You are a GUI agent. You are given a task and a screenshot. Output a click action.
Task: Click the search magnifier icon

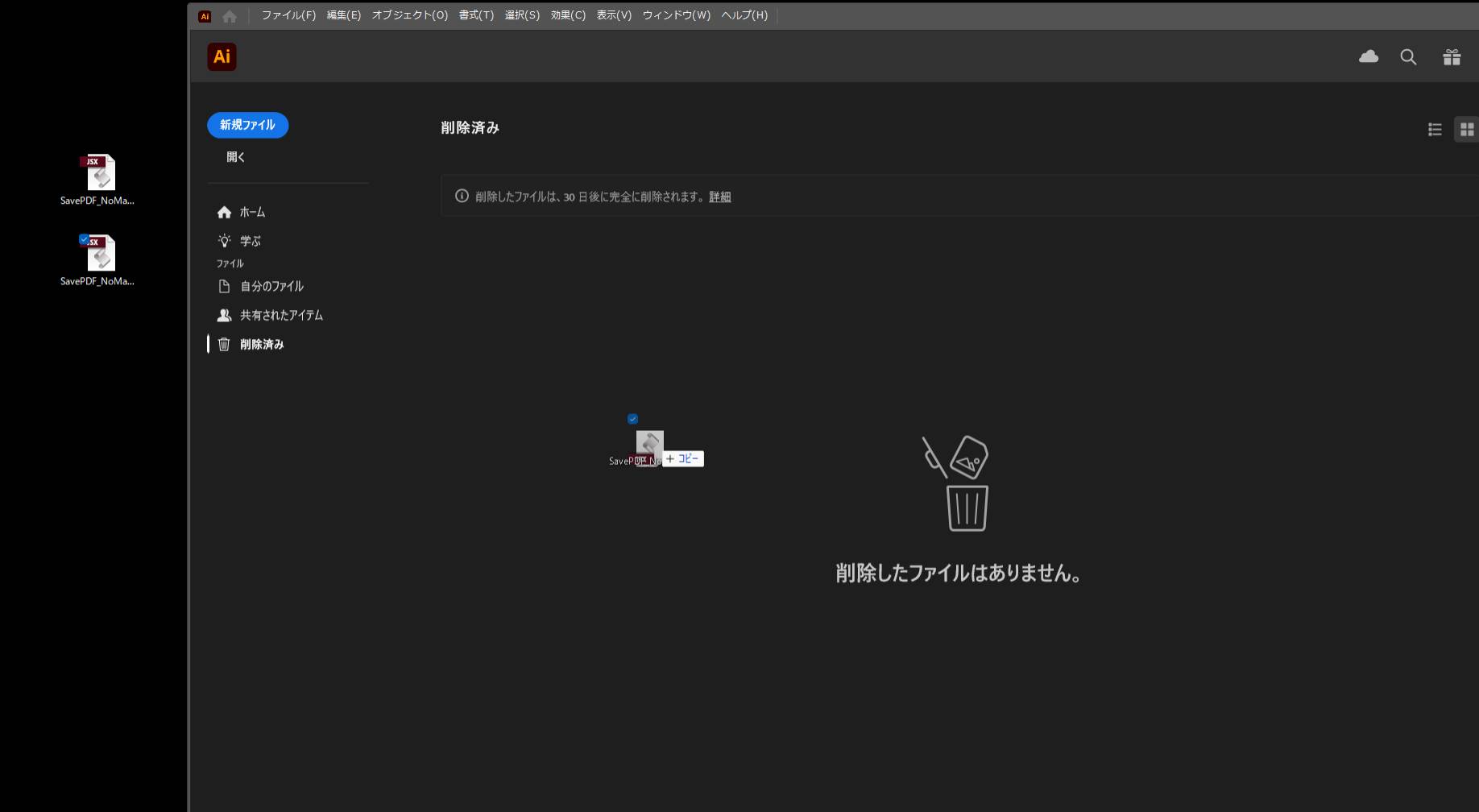(1408, 57)
